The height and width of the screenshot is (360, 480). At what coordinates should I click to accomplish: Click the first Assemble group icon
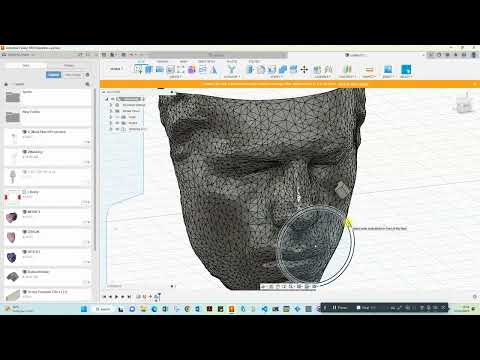tap(317, 69)
